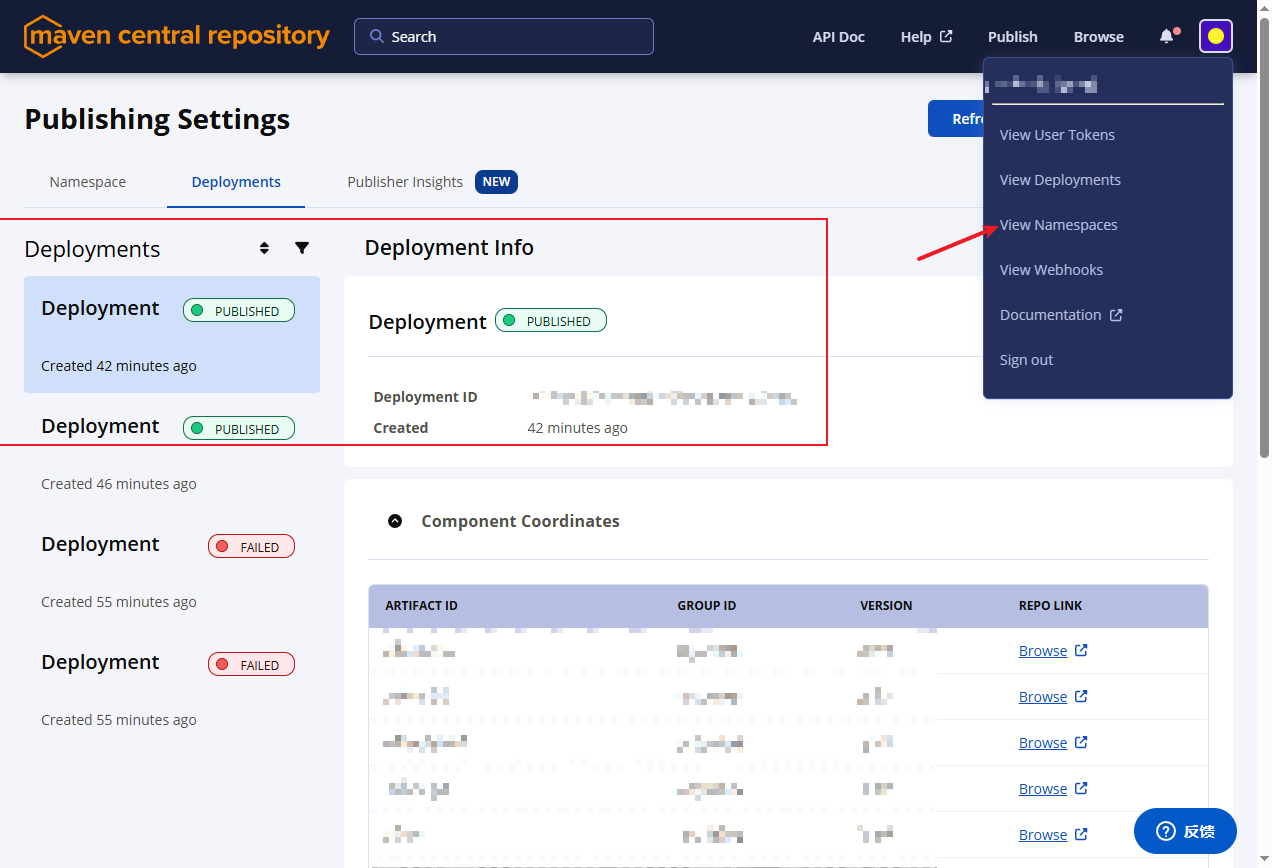Click the second Browse repo link
Image resolution: width=1272 pixels, height=868 pixels.
[x=1043, y=696]
